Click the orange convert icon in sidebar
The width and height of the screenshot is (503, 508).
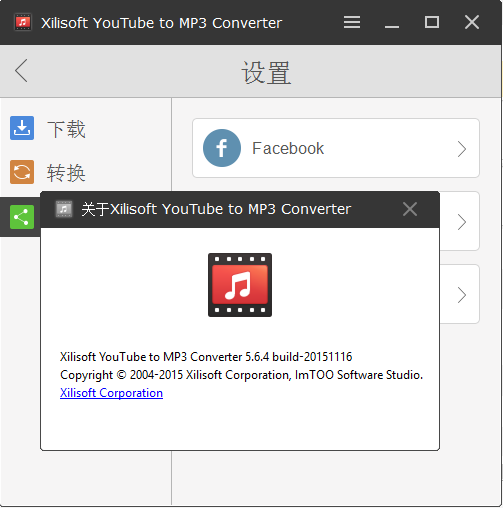coord(22,172)
